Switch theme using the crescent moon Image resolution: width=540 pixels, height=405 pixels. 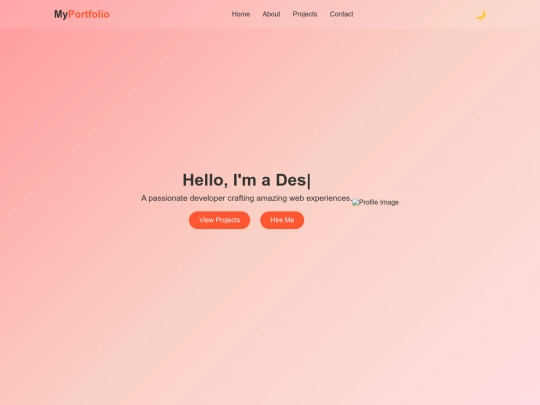click(x=481, y=14)
